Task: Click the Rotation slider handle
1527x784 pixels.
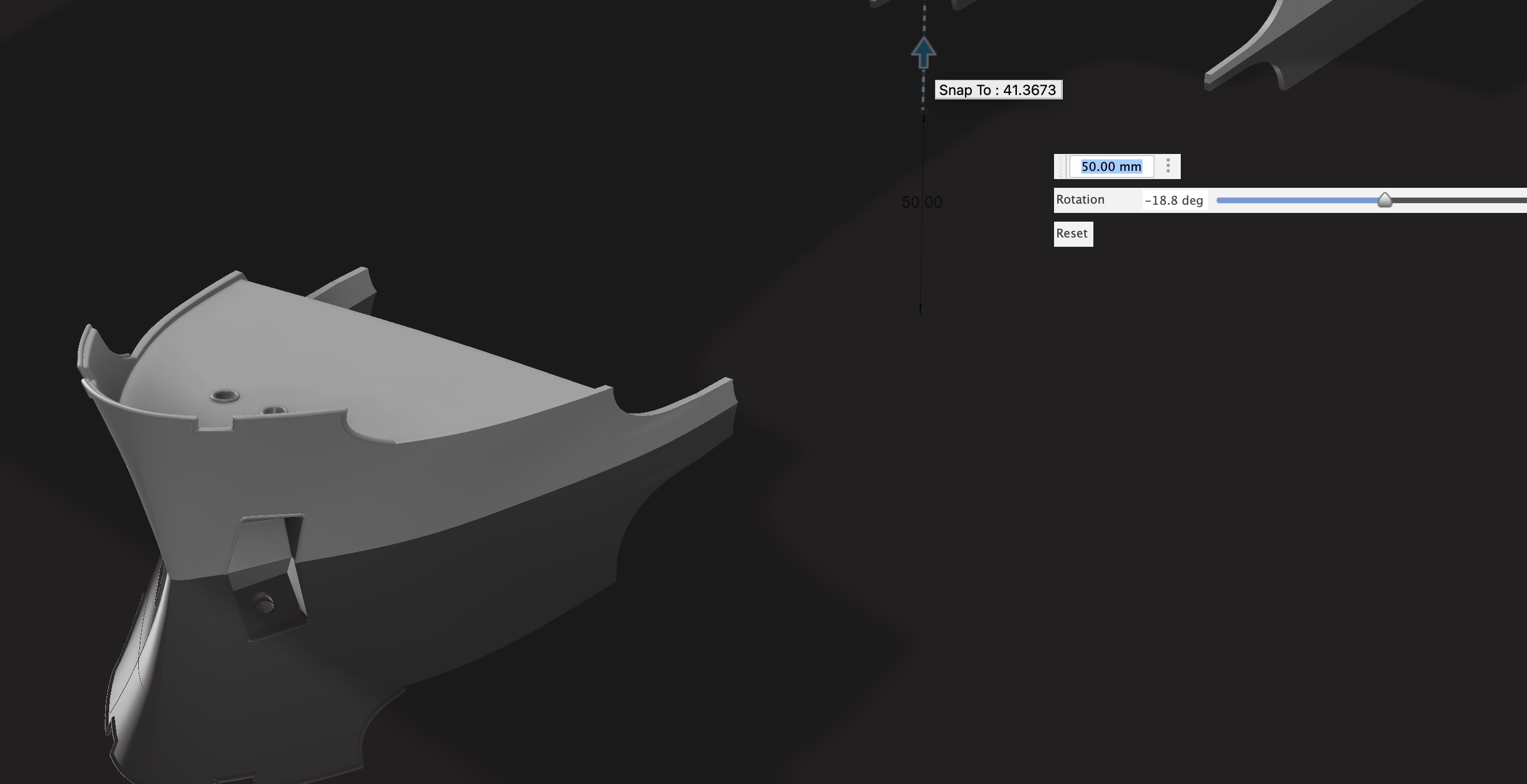Action: (x=1384, y=200)
